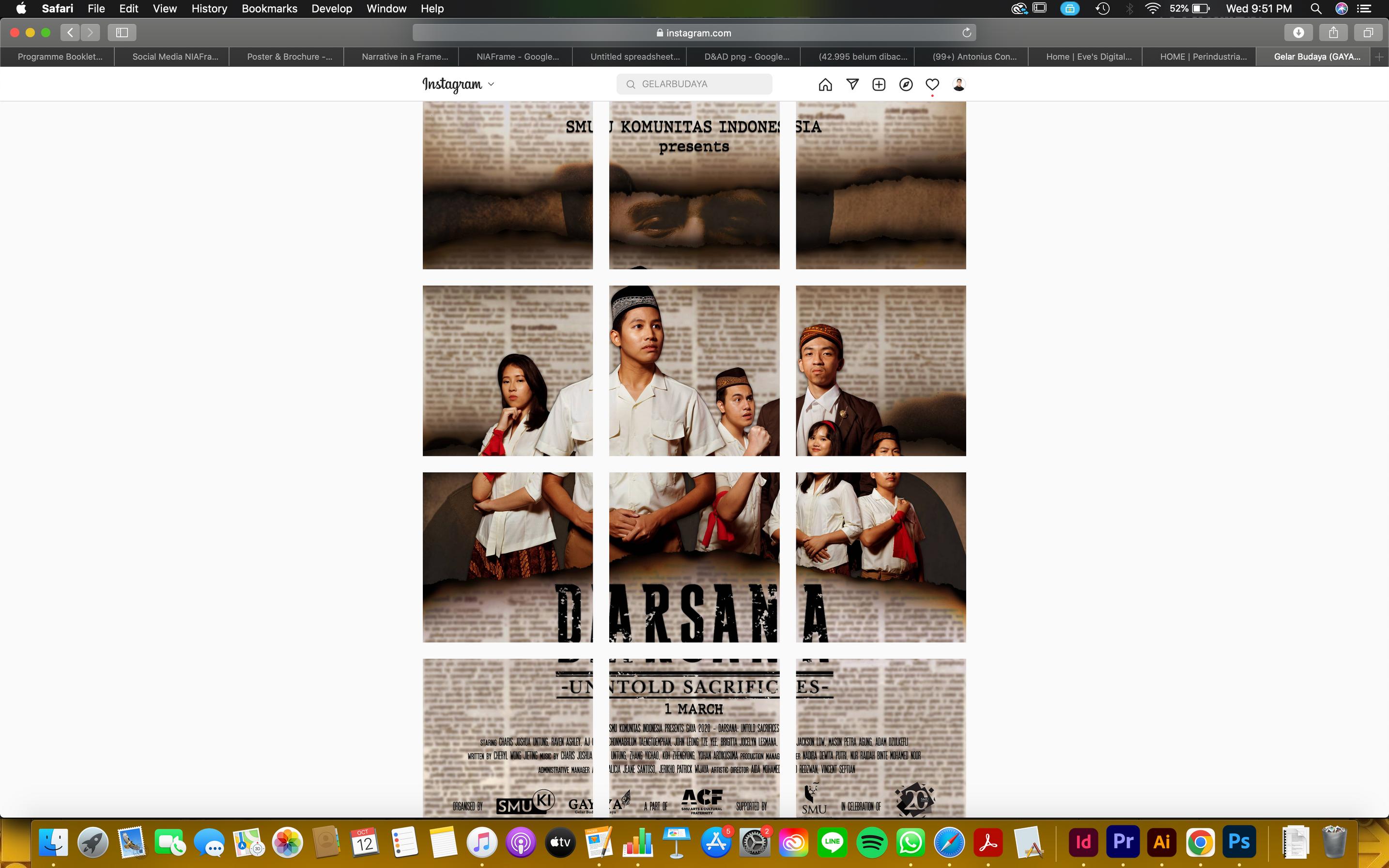Go to Instagram home feed icon
The height and width of the screenshot is (868, 1389).
[825, 84]
